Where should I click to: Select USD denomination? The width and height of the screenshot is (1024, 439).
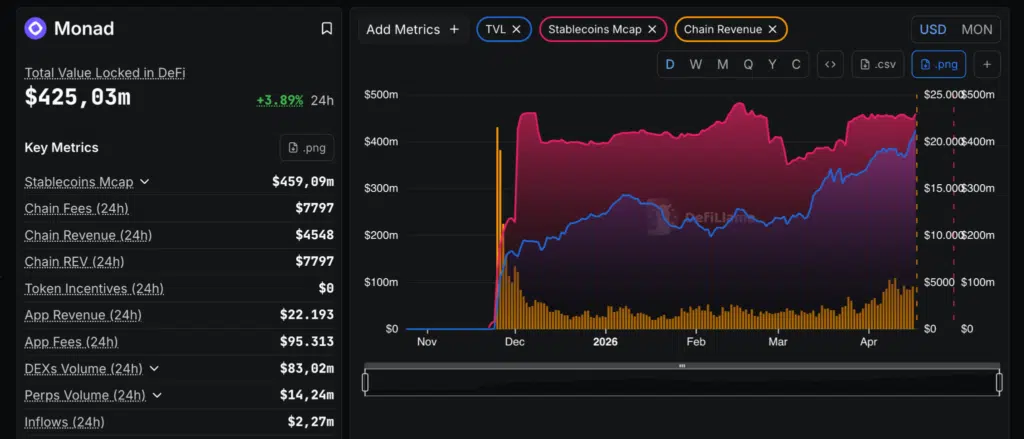click(x=932, y=30)
